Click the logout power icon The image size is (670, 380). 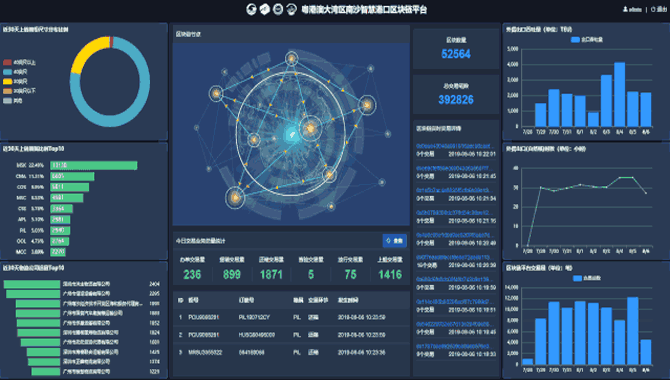[x=653, y=9]
